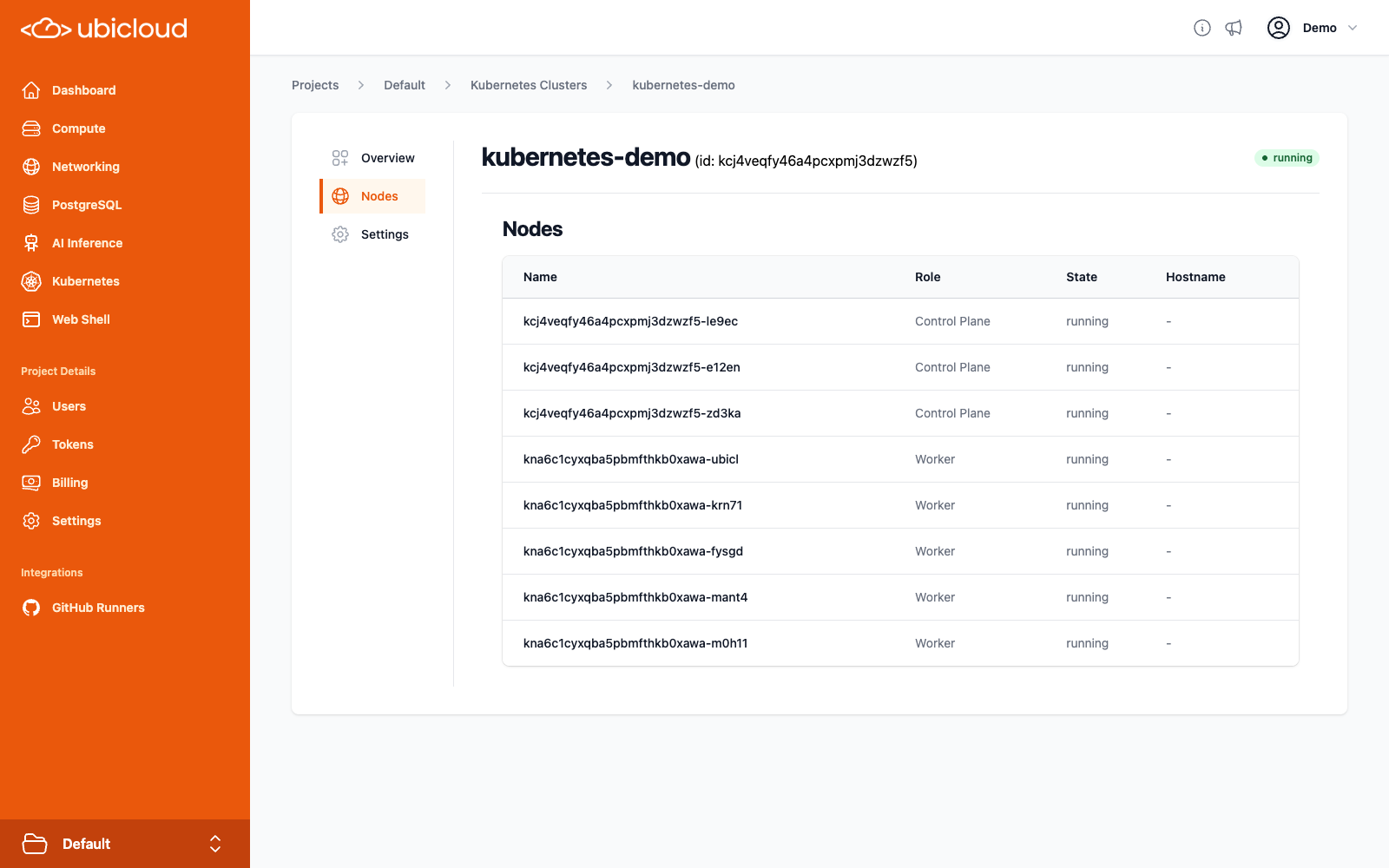Click the cluster Settings cog icon
This screenshot has width=1389, height=868.
[340, 234]
